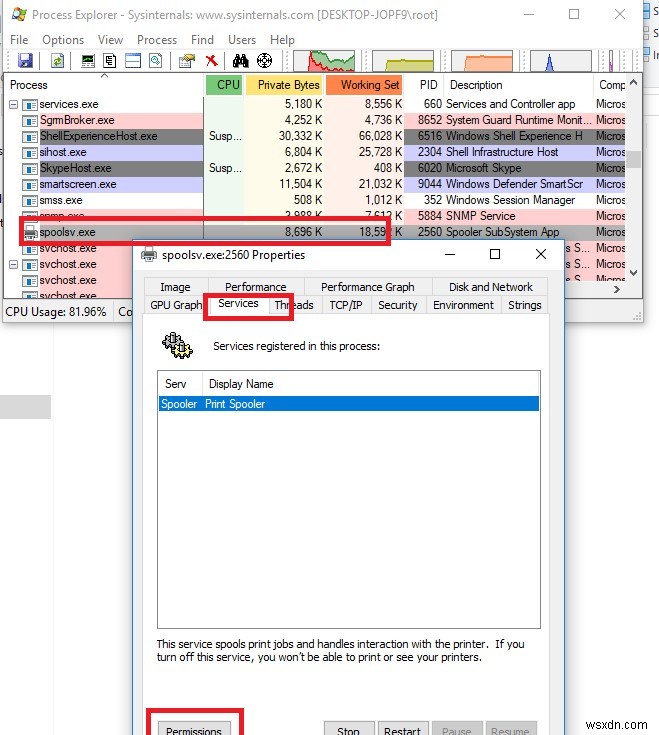The width and height of the screenshot is (659, 735).
Task: Click scroll up arrow of process list
Action: click(x=634, y=83)
